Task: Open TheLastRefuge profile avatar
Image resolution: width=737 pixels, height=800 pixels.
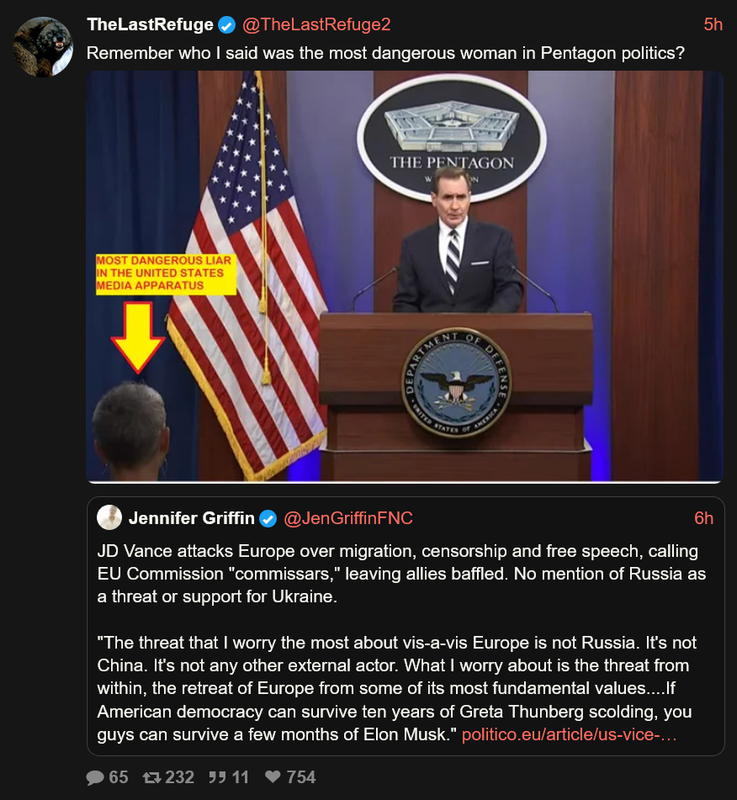Action: point(43,47)
